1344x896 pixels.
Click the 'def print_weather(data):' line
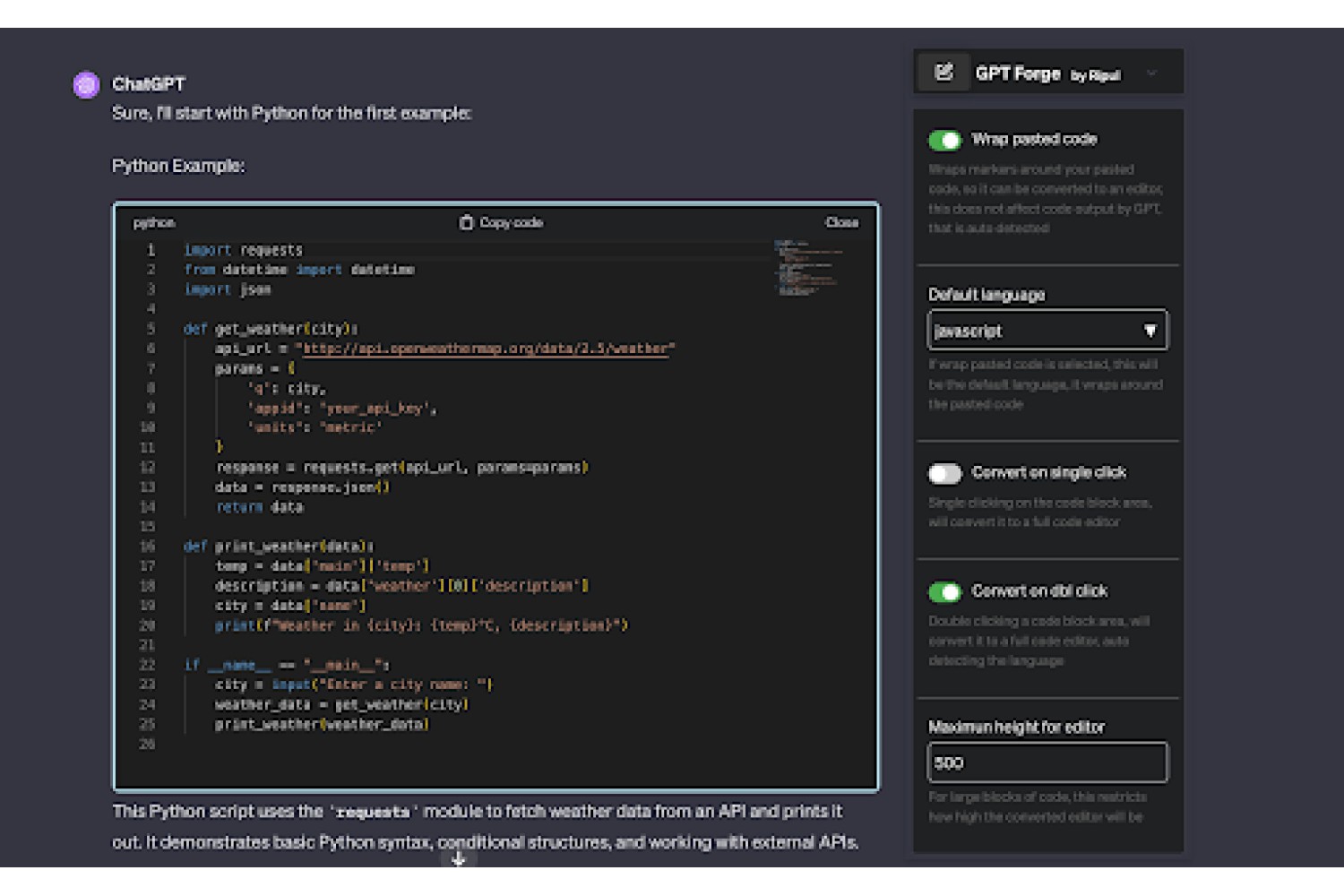click(280, 546)
